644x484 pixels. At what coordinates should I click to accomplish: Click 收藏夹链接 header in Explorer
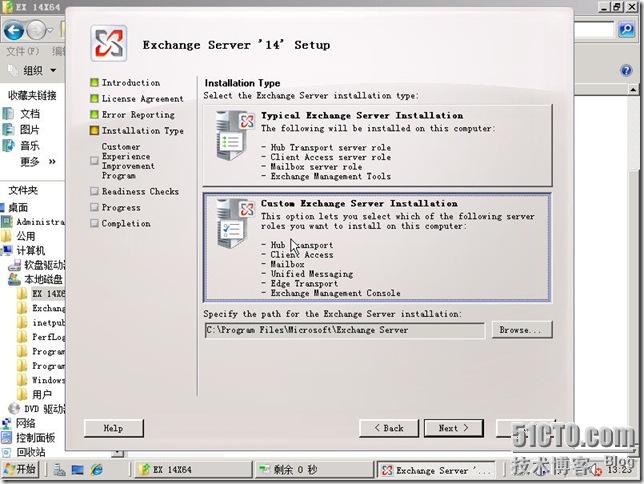click(x=32, y=96)
